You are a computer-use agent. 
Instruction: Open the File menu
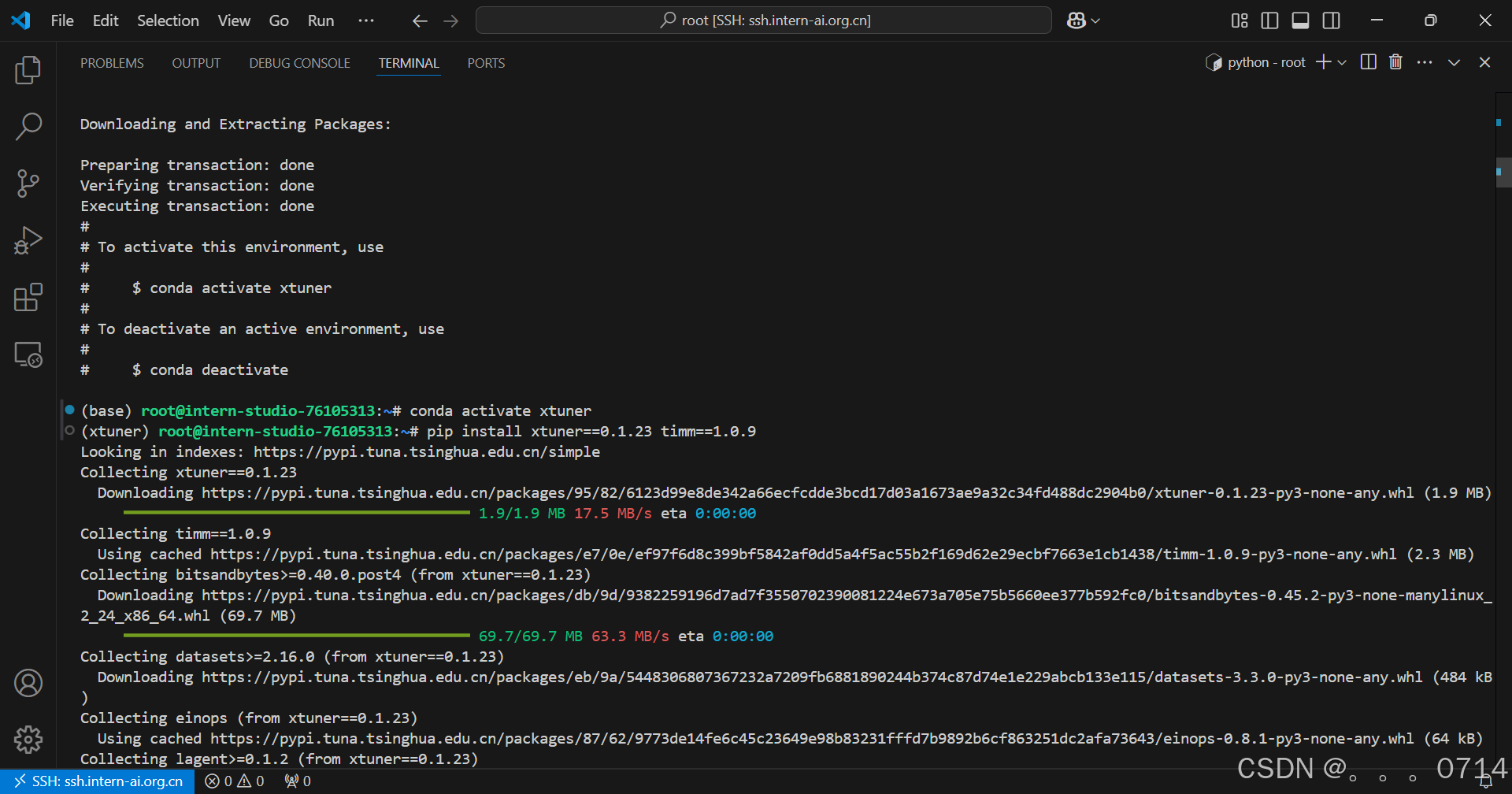pos(62,20)
